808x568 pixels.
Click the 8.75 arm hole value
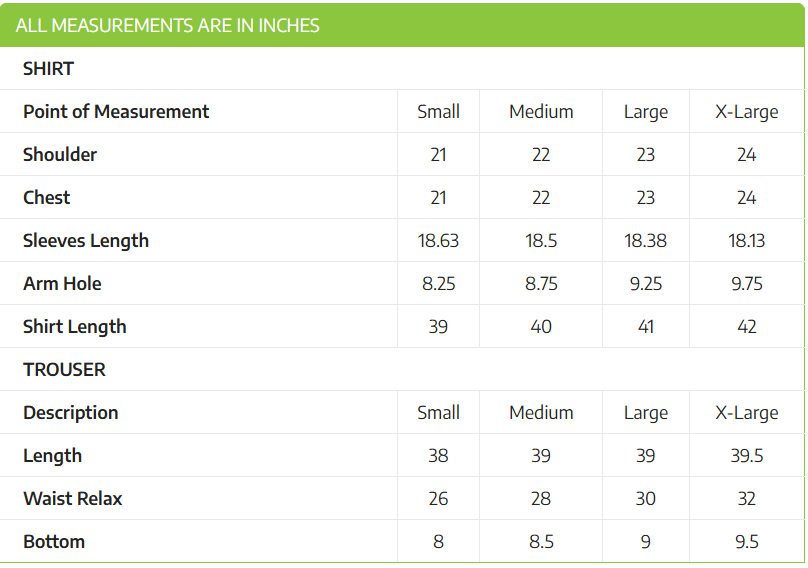[x=541, y=284]
